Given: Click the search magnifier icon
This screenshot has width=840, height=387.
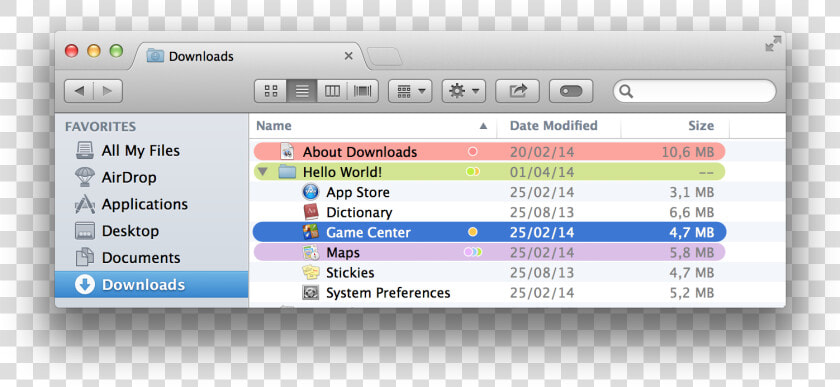Looking at the screenshot, I should (x=626, y=92).
